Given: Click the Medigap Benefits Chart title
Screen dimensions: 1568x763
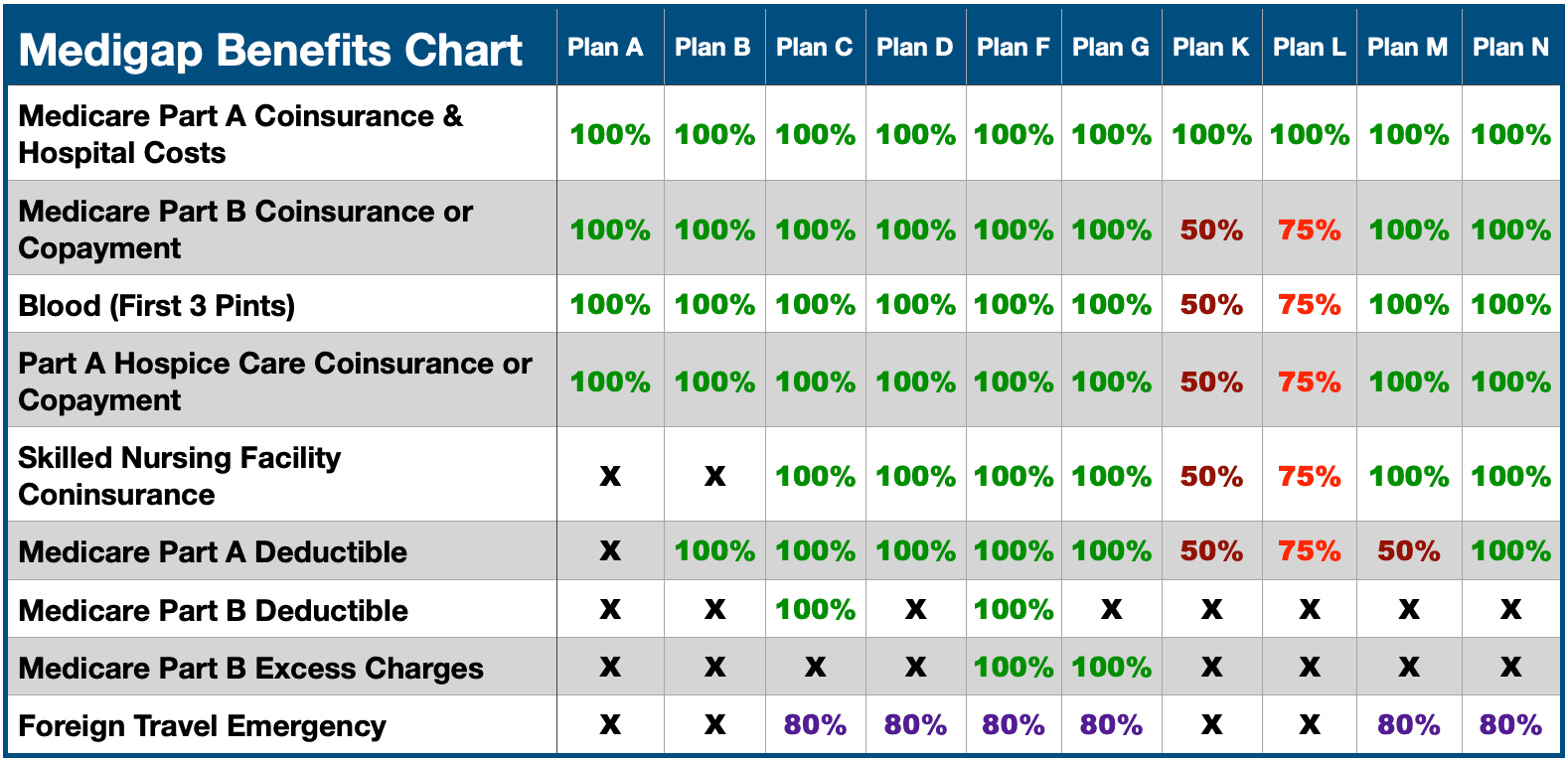Looking at the screenshot, I should click(270, 50).
